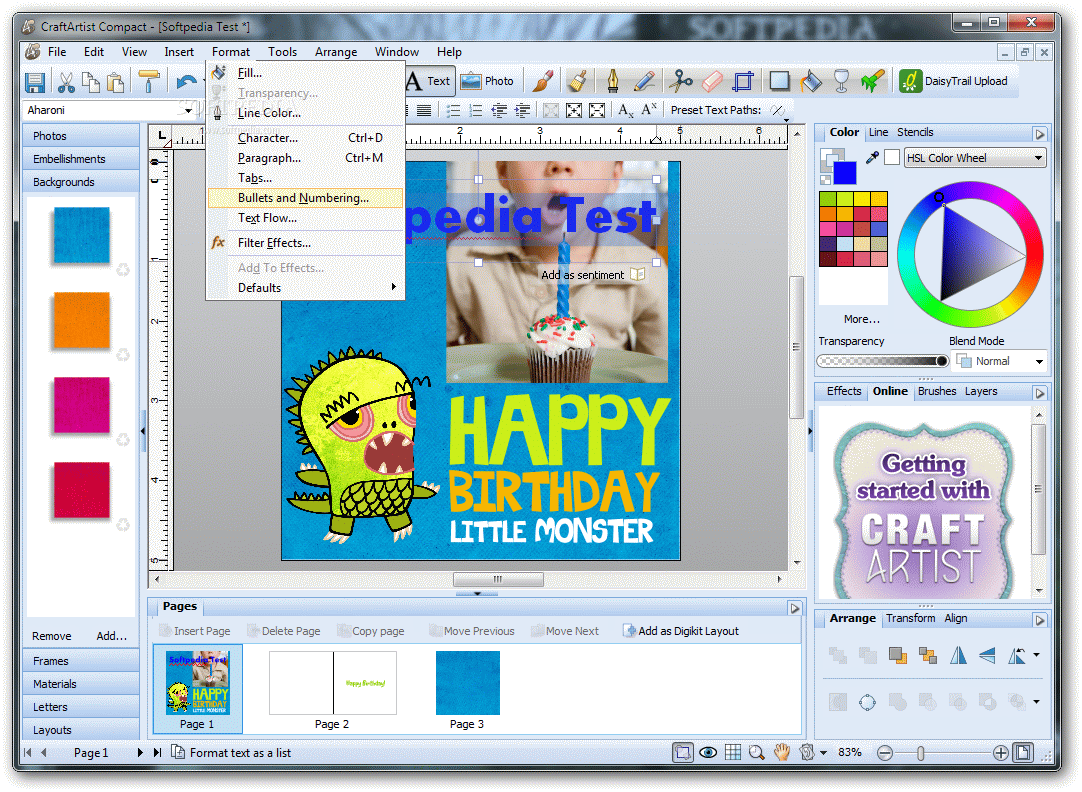Screen dimensions: 1082x792
Task: Open the combine shapes dropdown arrow in the Arrange panel
Action: (1036, 702)
